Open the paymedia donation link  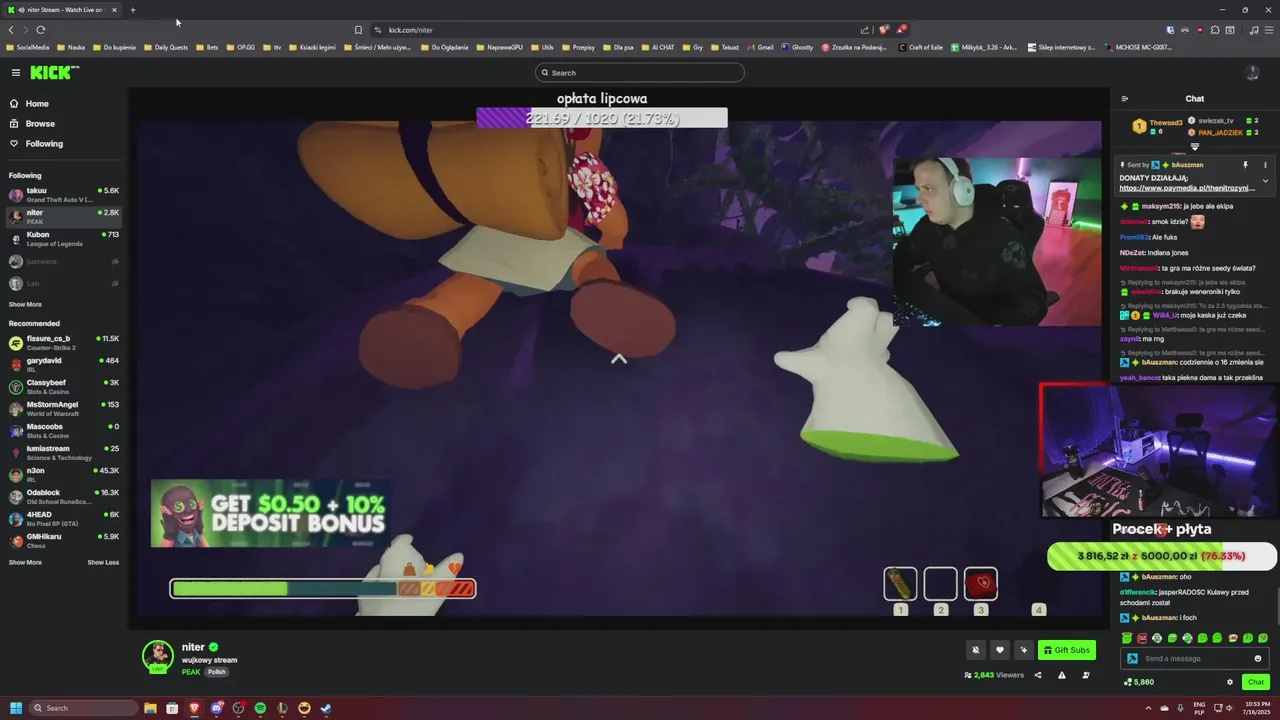click(x=1185, y=188)
